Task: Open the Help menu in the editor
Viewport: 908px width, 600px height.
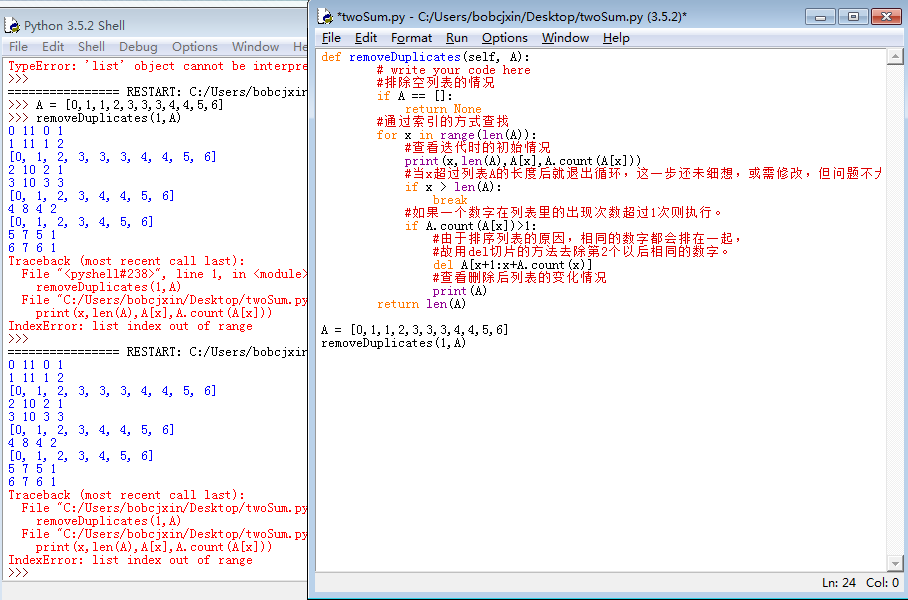Action: [x=616, y=38]
